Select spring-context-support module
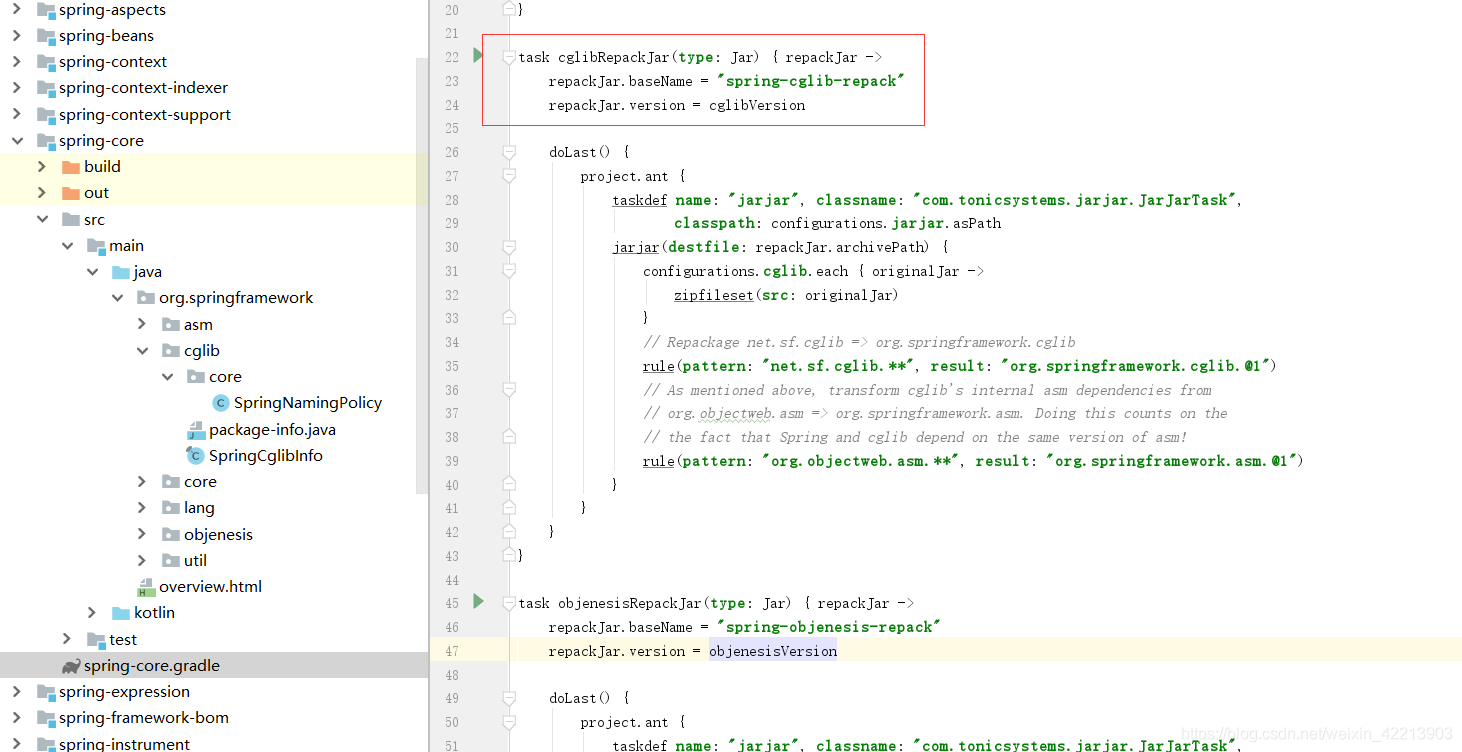 point(145,115)
